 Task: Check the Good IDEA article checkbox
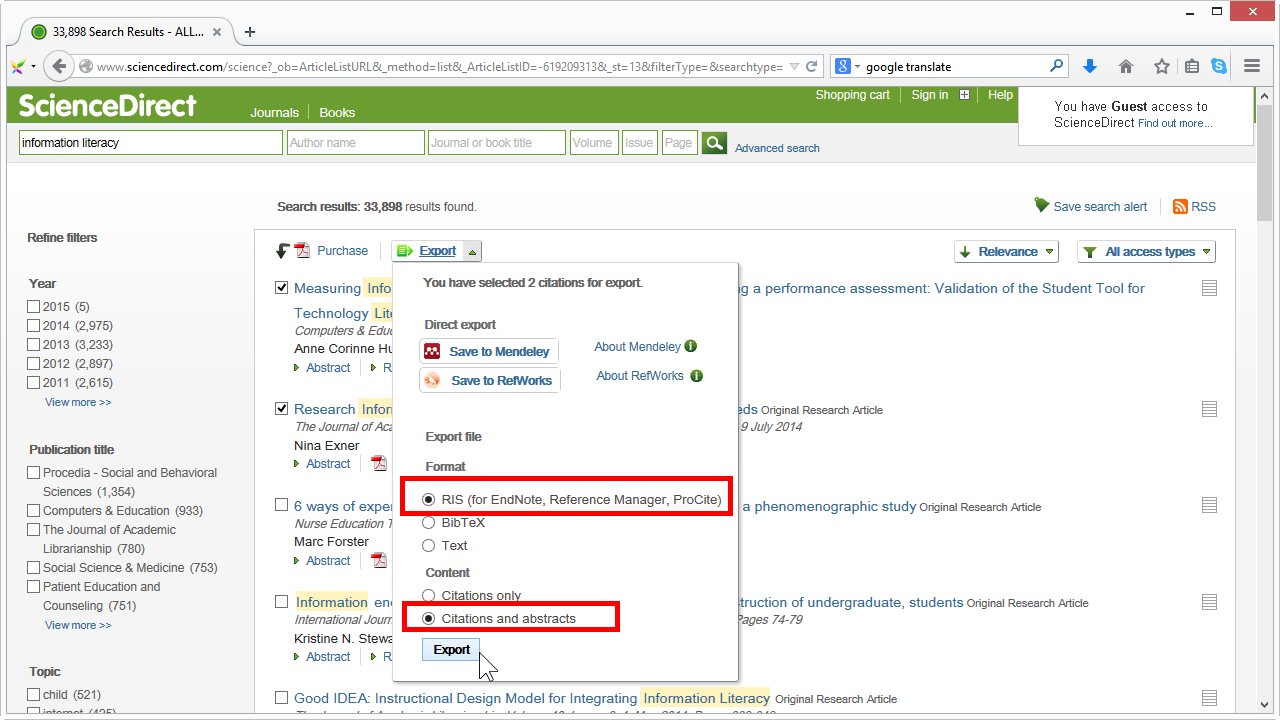coord(282,698)
